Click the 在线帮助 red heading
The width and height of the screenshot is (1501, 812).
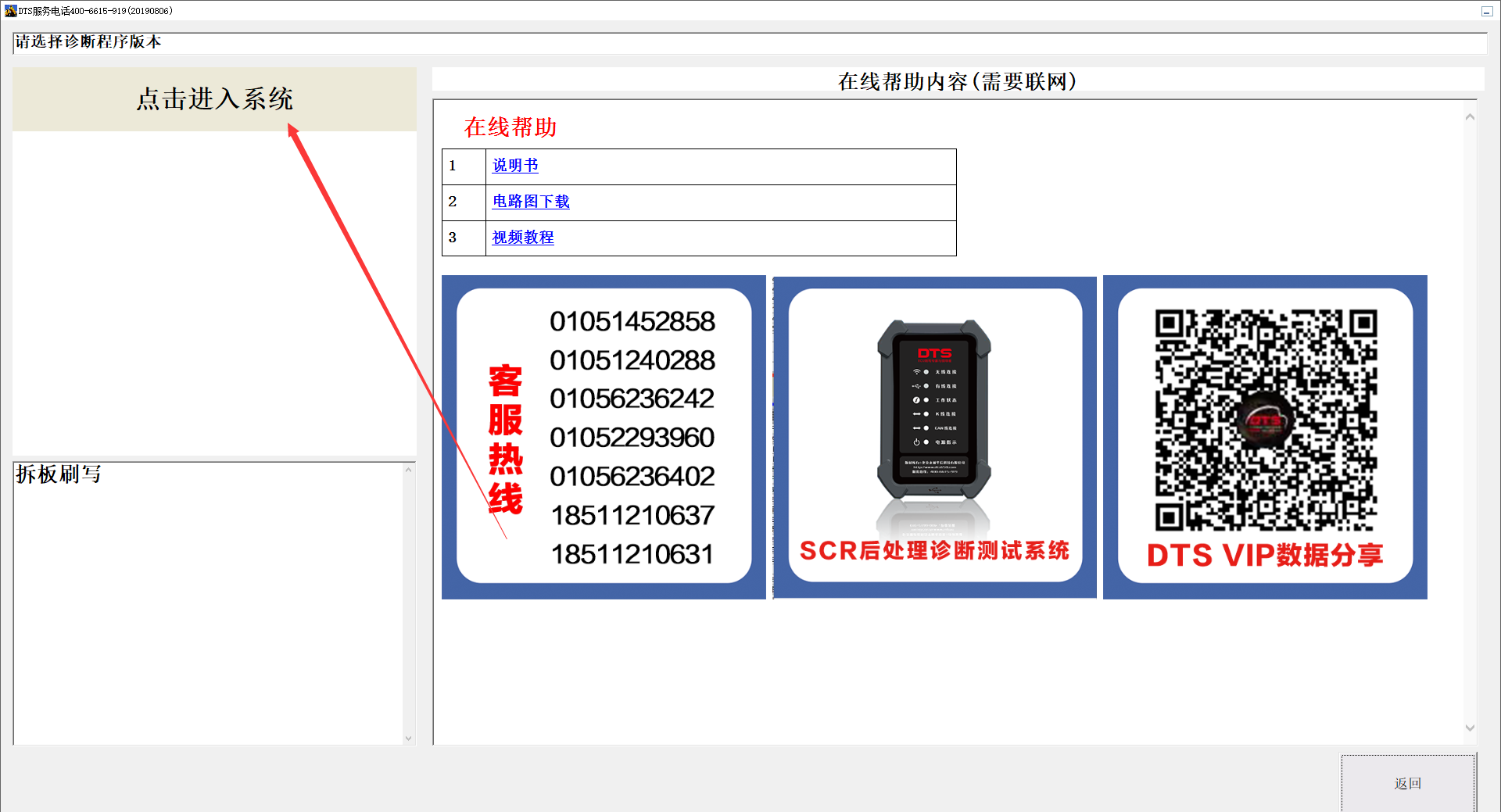pyautogui.click(x=510, y=127)
